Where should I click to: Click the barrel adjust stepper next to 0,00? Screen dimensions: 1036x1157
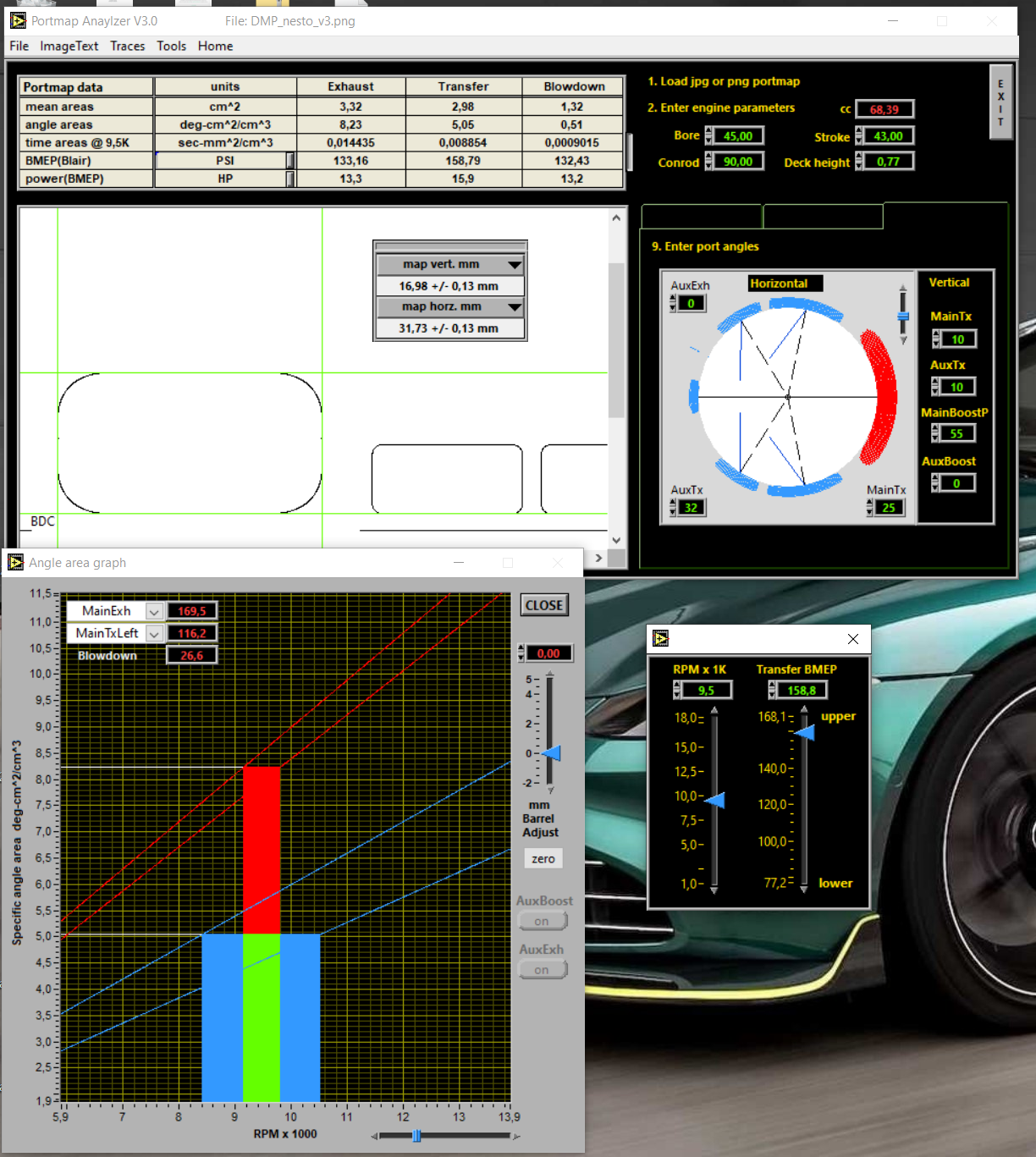(521, 653)
